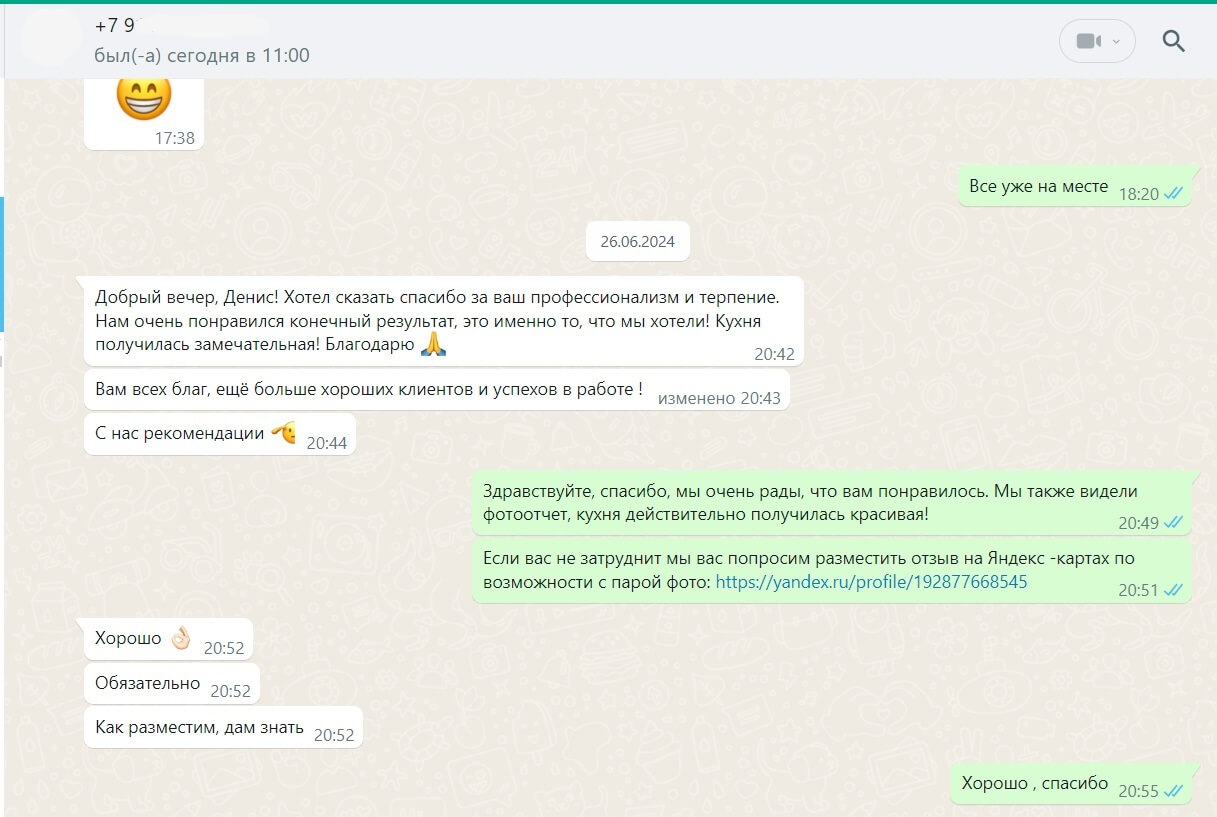Screen dimensions: 1217x817
Task: Select the message starting 'Добрый вечер, Денис!'
Action: (x=444, y=321)
